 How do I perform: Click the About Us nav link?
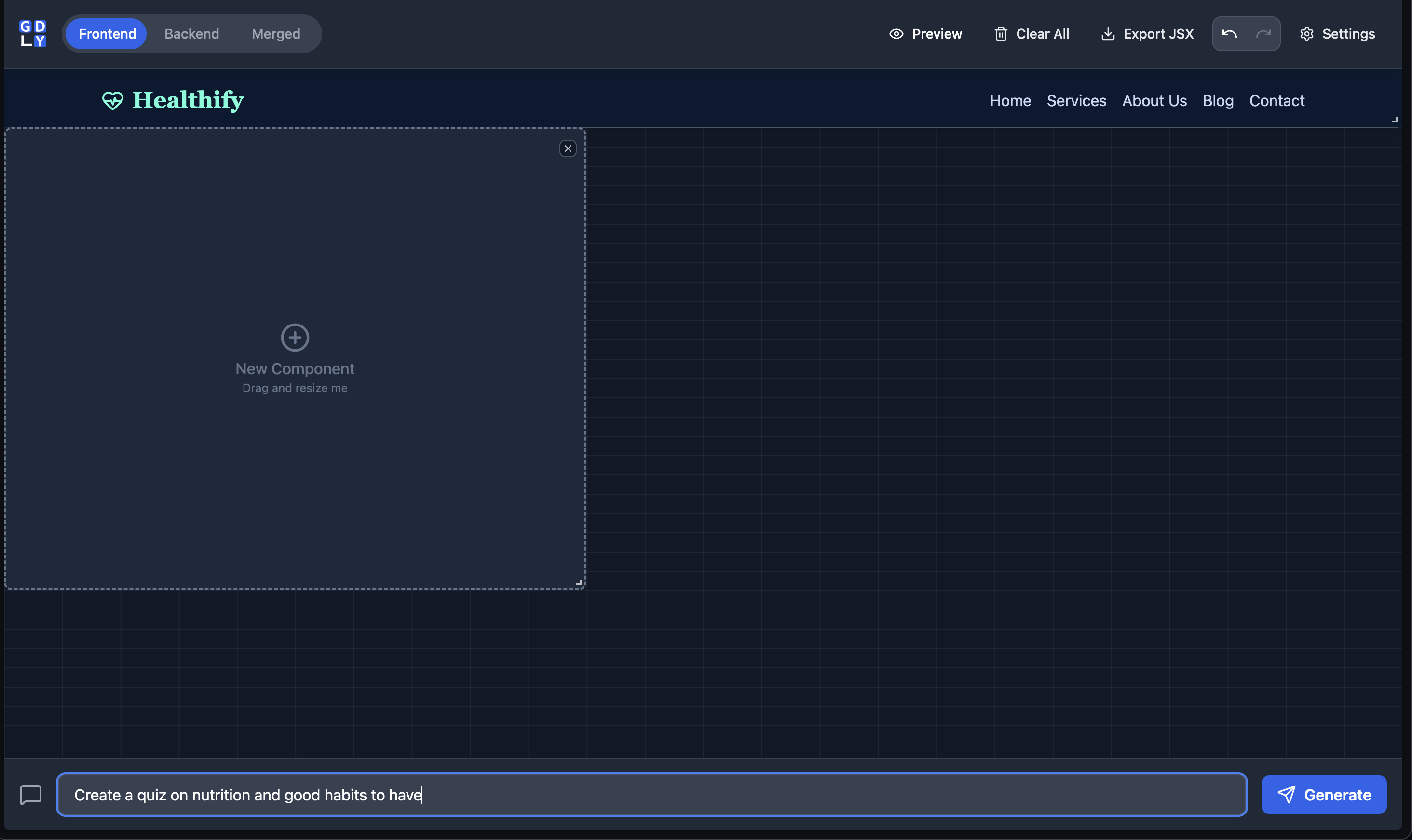coord(1154,101)
